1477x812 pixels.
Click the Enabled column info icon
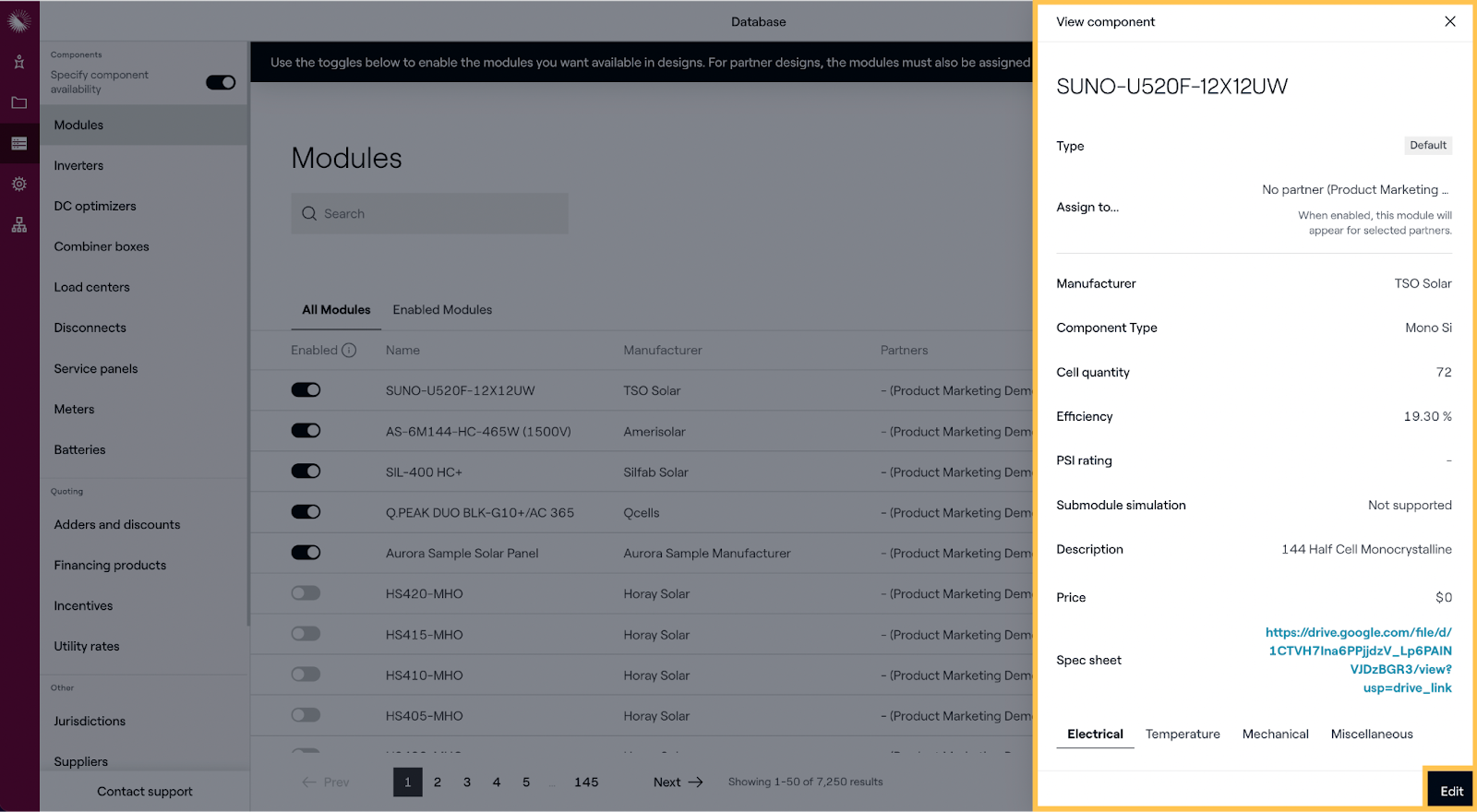coord(349,350)
